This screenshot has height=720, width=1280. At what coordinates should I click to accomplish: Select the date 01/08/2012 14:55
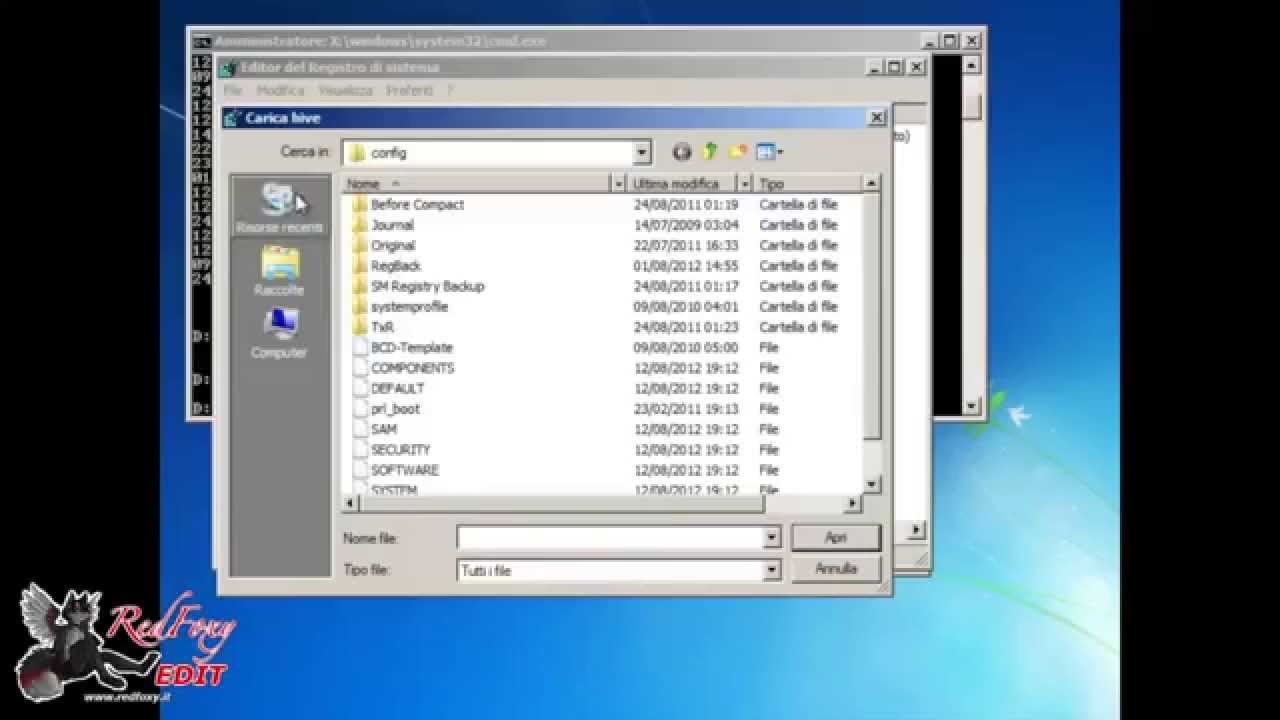[x=686, y=266]
